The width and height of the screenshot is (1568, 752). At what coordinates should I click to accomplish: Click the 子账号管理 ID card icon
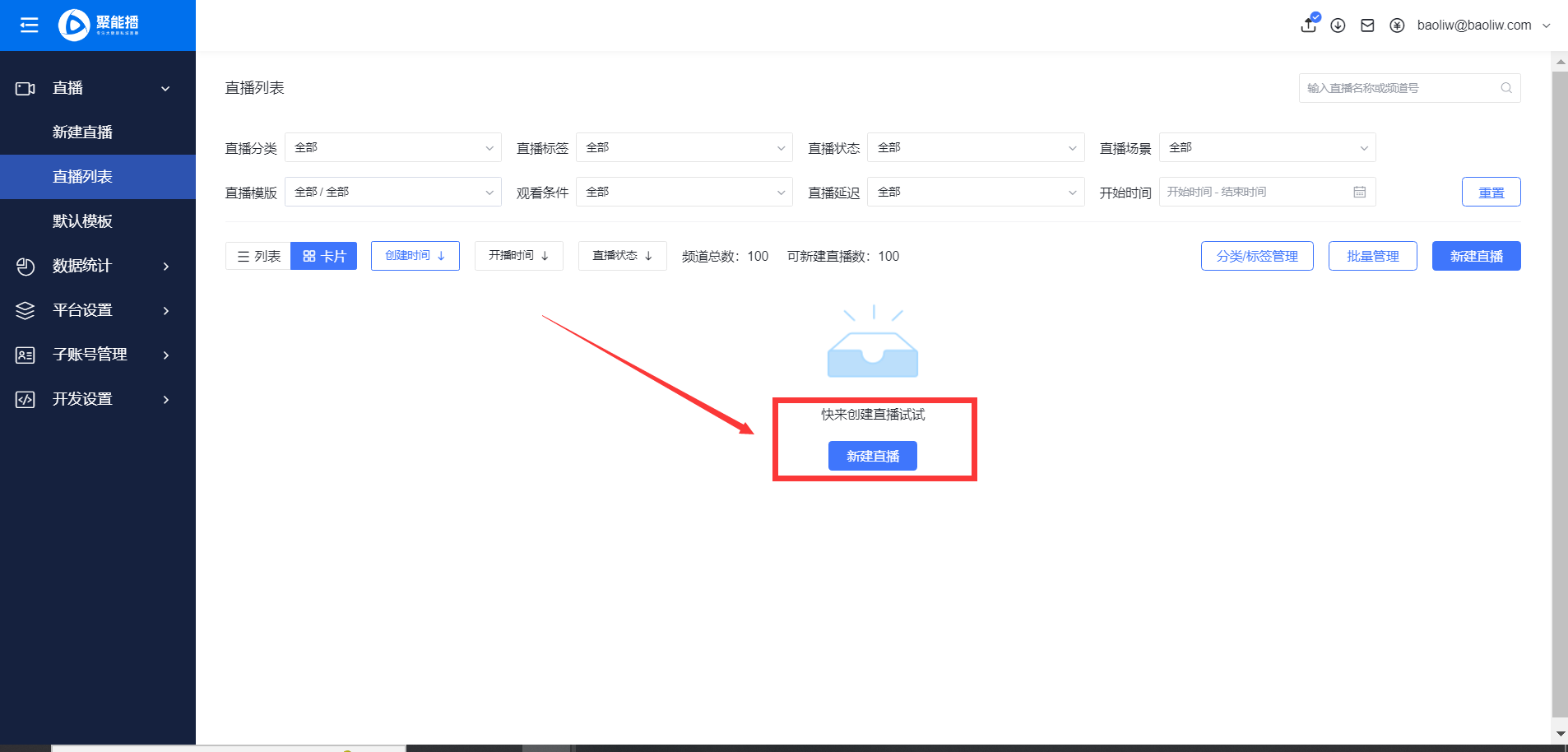pos(26,355)
